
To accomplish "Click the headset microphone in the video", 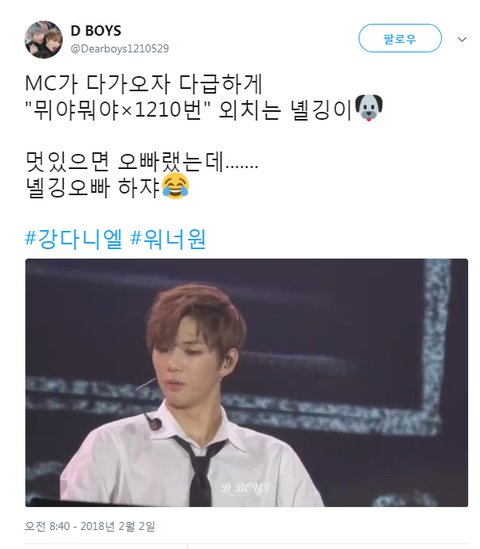I will click(153, 423).
